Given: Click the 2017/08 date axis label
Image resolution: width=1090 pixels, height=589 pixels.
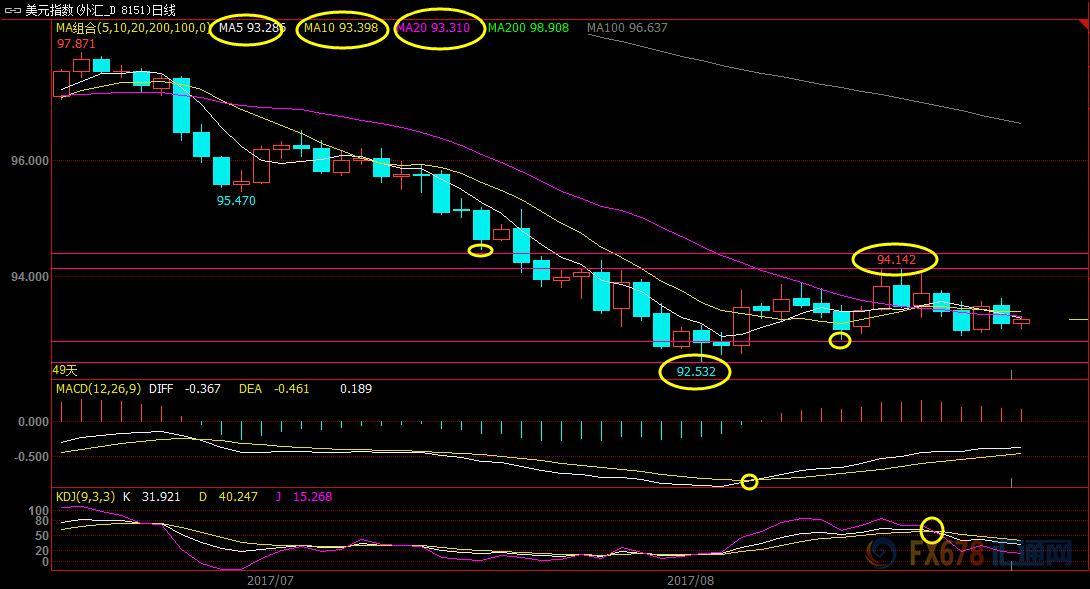Looking at the screenshot, I should pyautogui.click(x=690, y=580).
